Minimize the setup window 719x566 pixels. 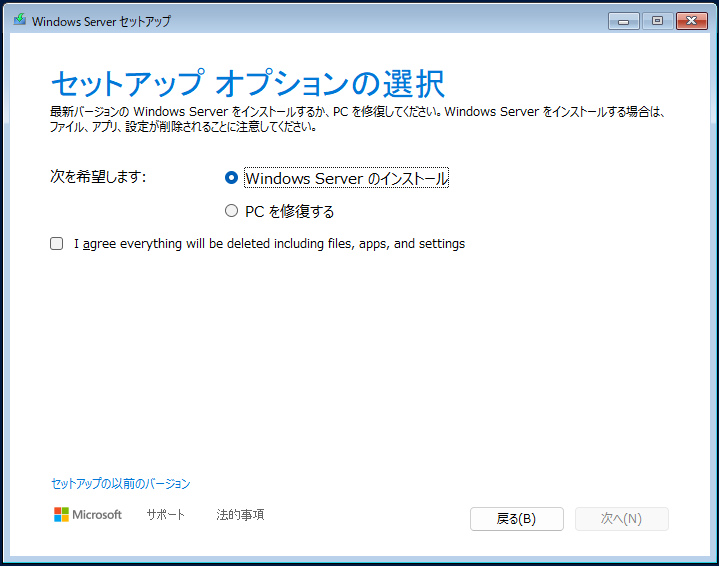point(624,21)
